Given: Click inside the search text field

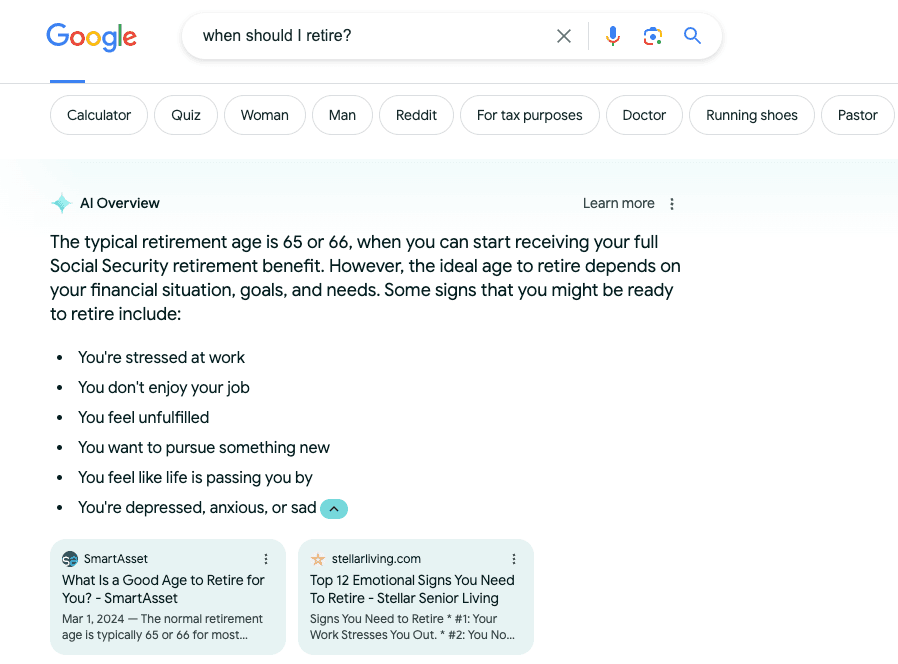Looking at the screenshot, I should click(x=370, y=36).
